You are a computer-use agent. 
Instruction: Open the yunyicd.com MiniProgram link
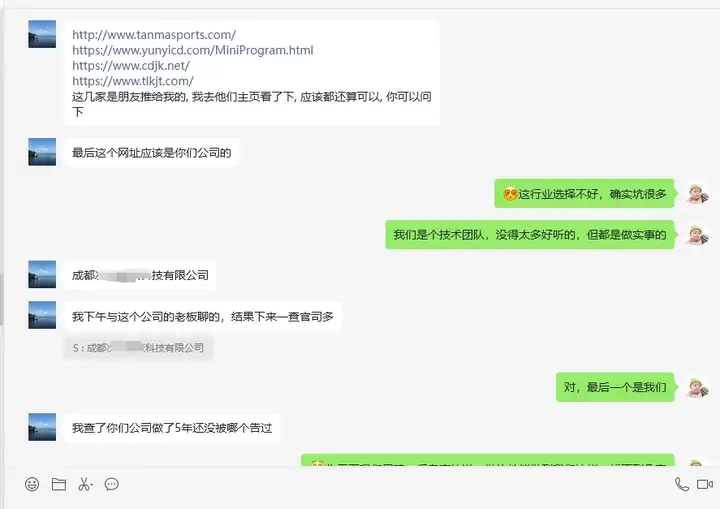[193, 50]
